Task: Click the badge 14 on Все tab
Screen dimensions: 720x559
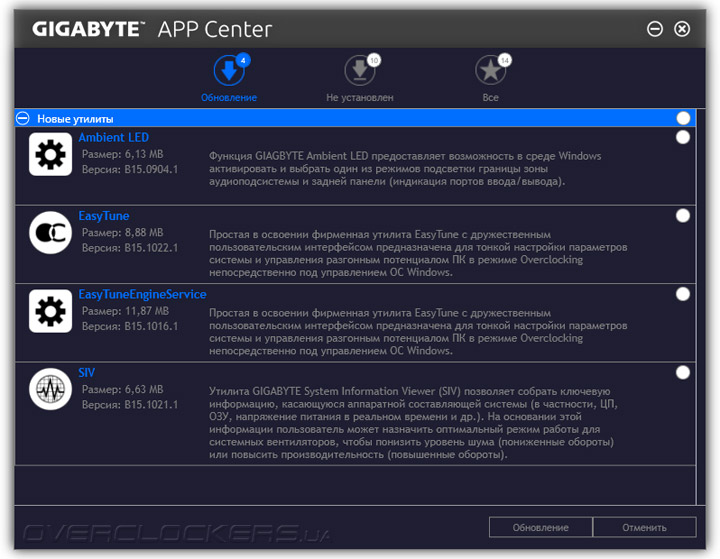Action: 505,60
